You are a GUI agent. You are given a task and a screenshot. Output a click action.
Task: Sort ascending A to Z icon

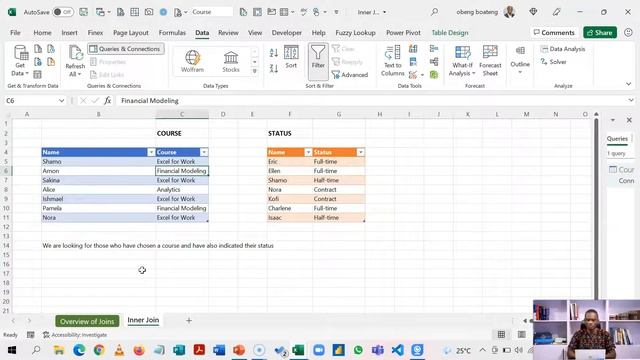pos(273,52)
